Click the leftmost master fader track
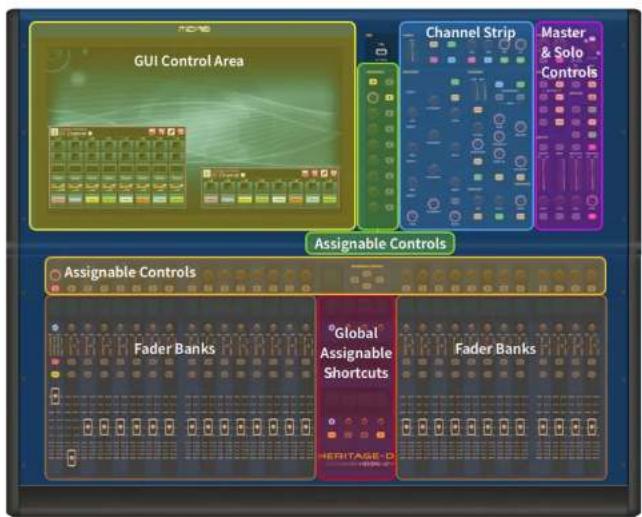 pyautogui.click(x=544, y=175)
